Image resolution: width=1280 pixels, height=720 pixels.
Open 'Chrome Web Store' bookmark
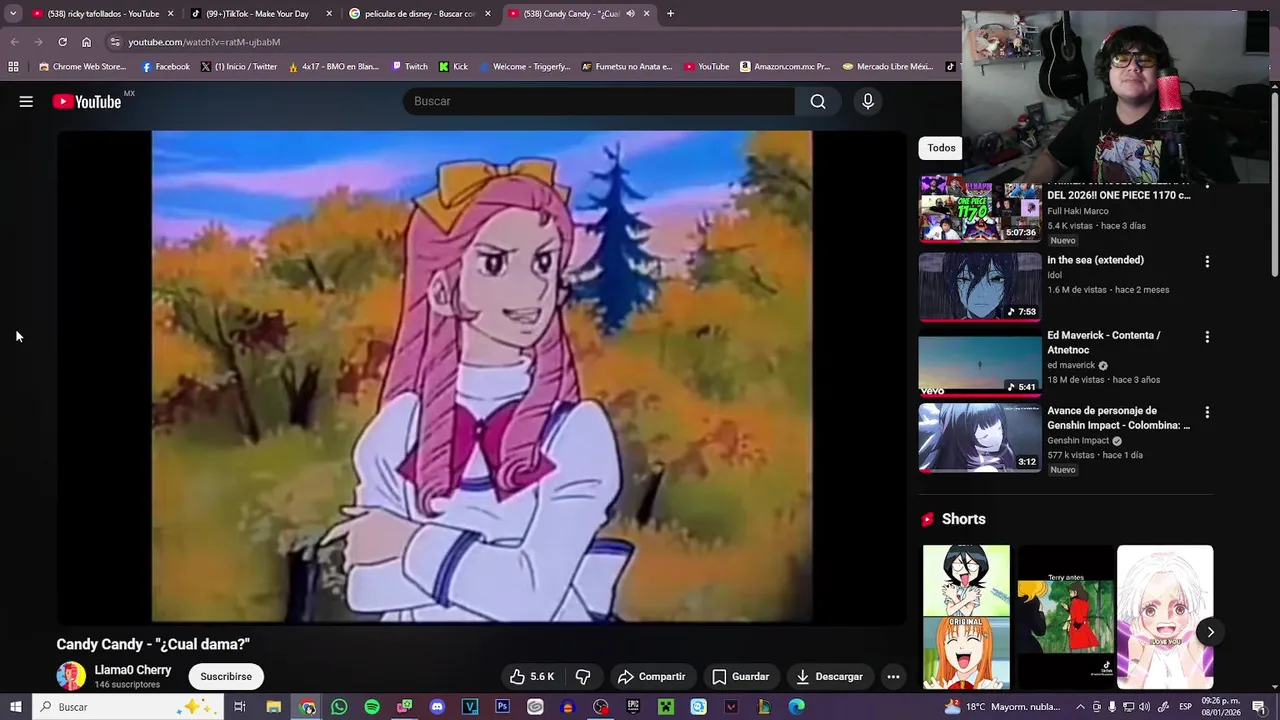click(82, 67)
